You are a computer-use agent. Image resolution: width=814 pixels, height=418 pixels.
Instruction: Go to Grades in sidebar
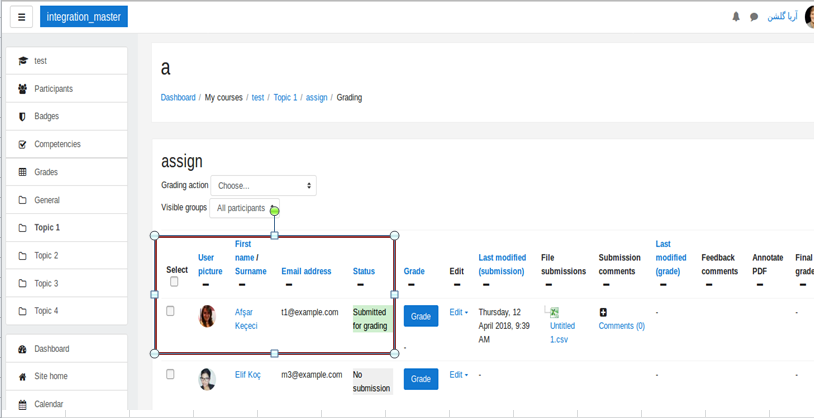66,172
